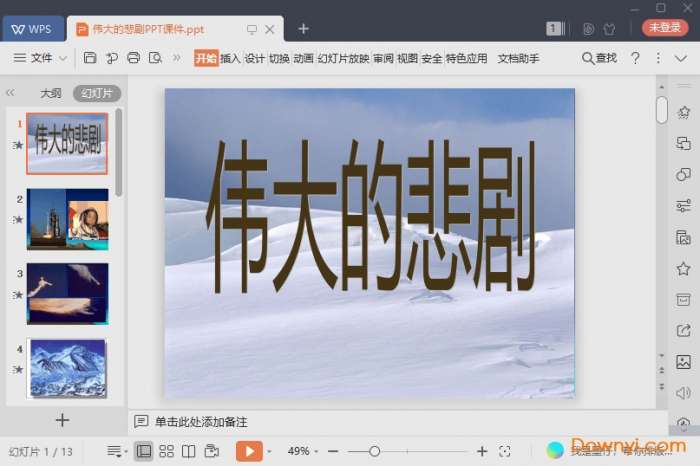Open print preview icon

tap(155, 58)
